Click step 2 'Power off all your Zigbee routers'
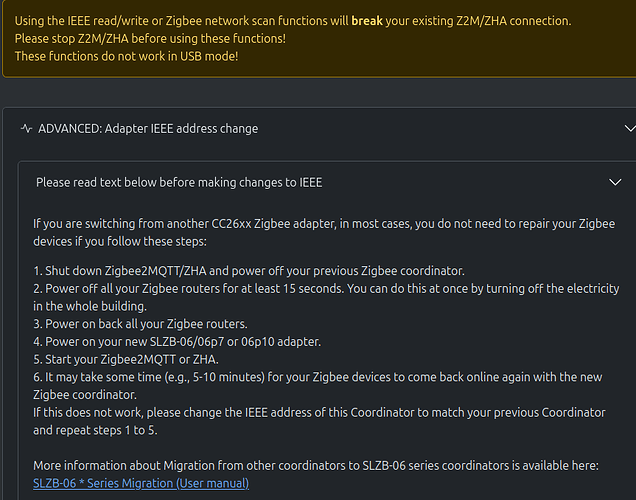 click(326, 297)
